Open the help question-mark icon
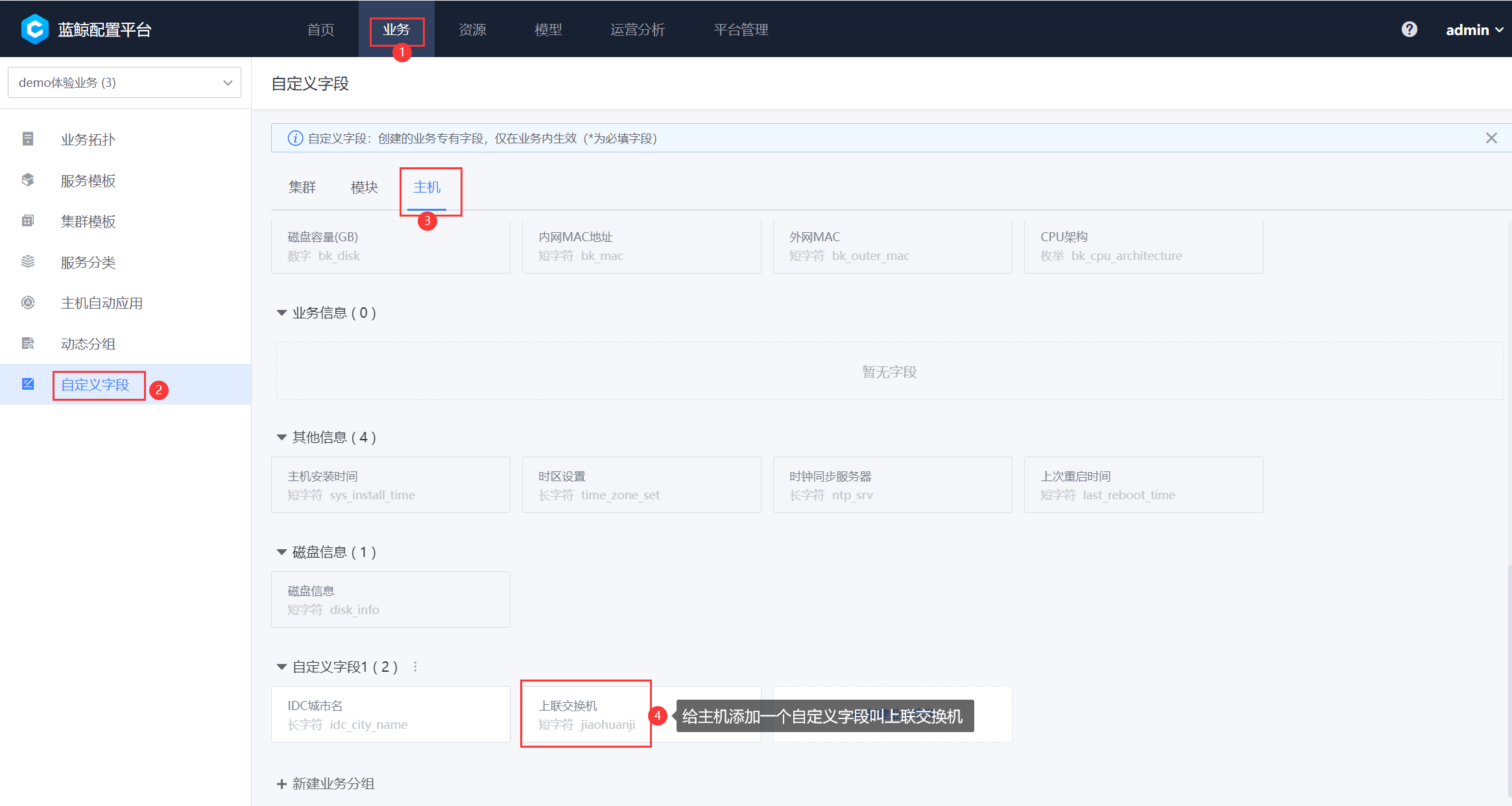The height and width of the screenshot is (806, 1512). pyautogui.click(x=1409, y=29)
